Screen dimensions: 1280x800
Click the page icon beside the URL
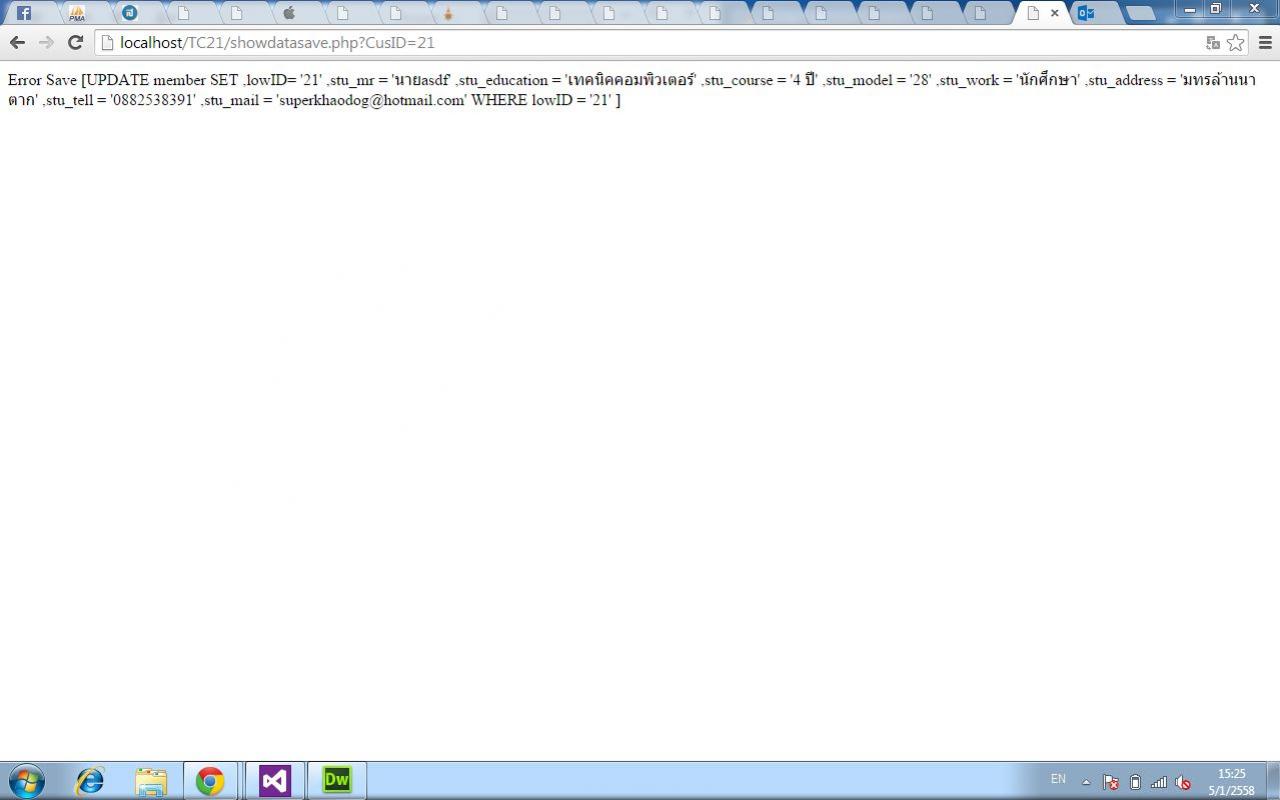108,42
